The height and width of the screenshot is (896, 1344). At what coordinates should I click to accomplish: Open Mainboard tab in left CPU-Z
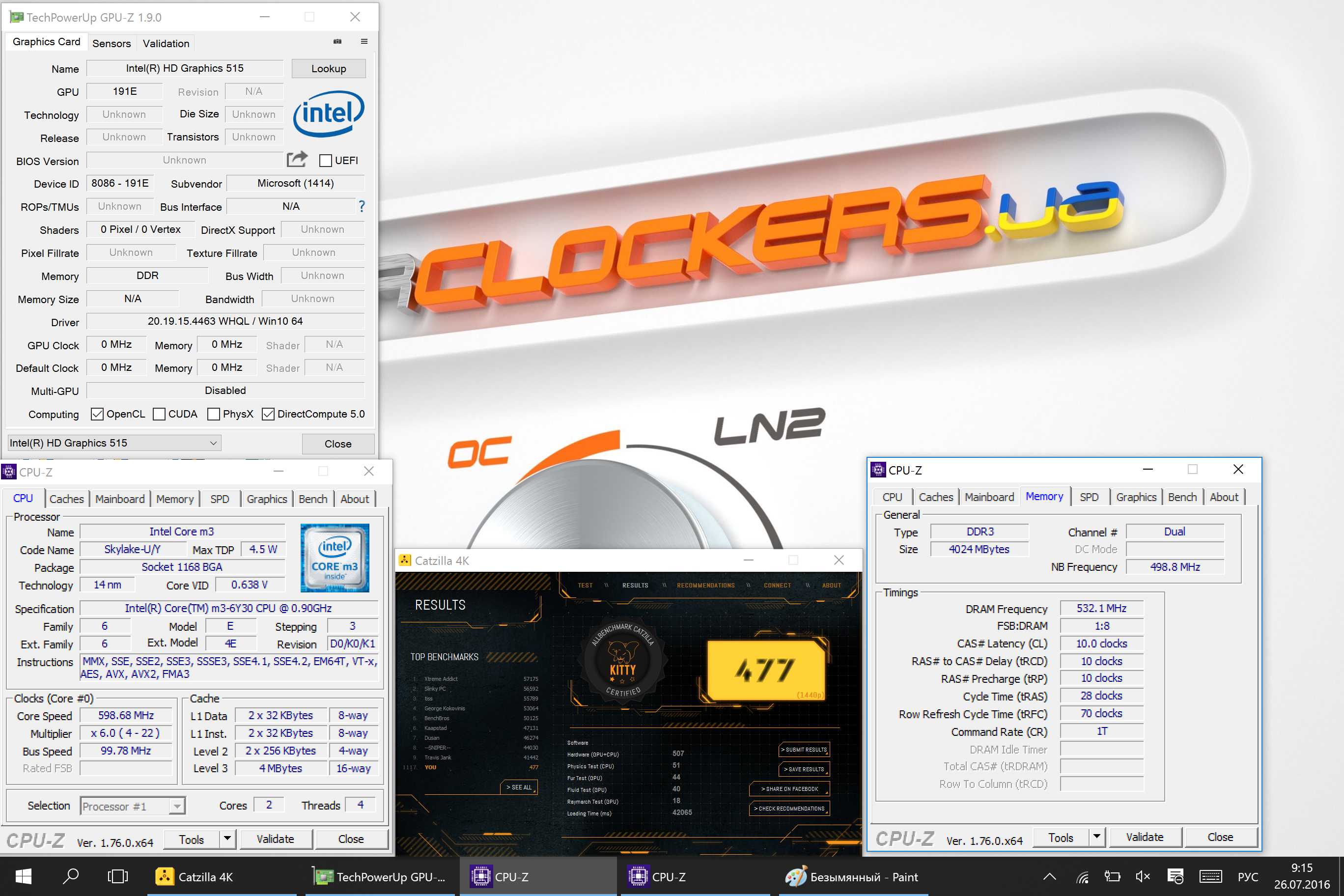click(x=120, y=499)
